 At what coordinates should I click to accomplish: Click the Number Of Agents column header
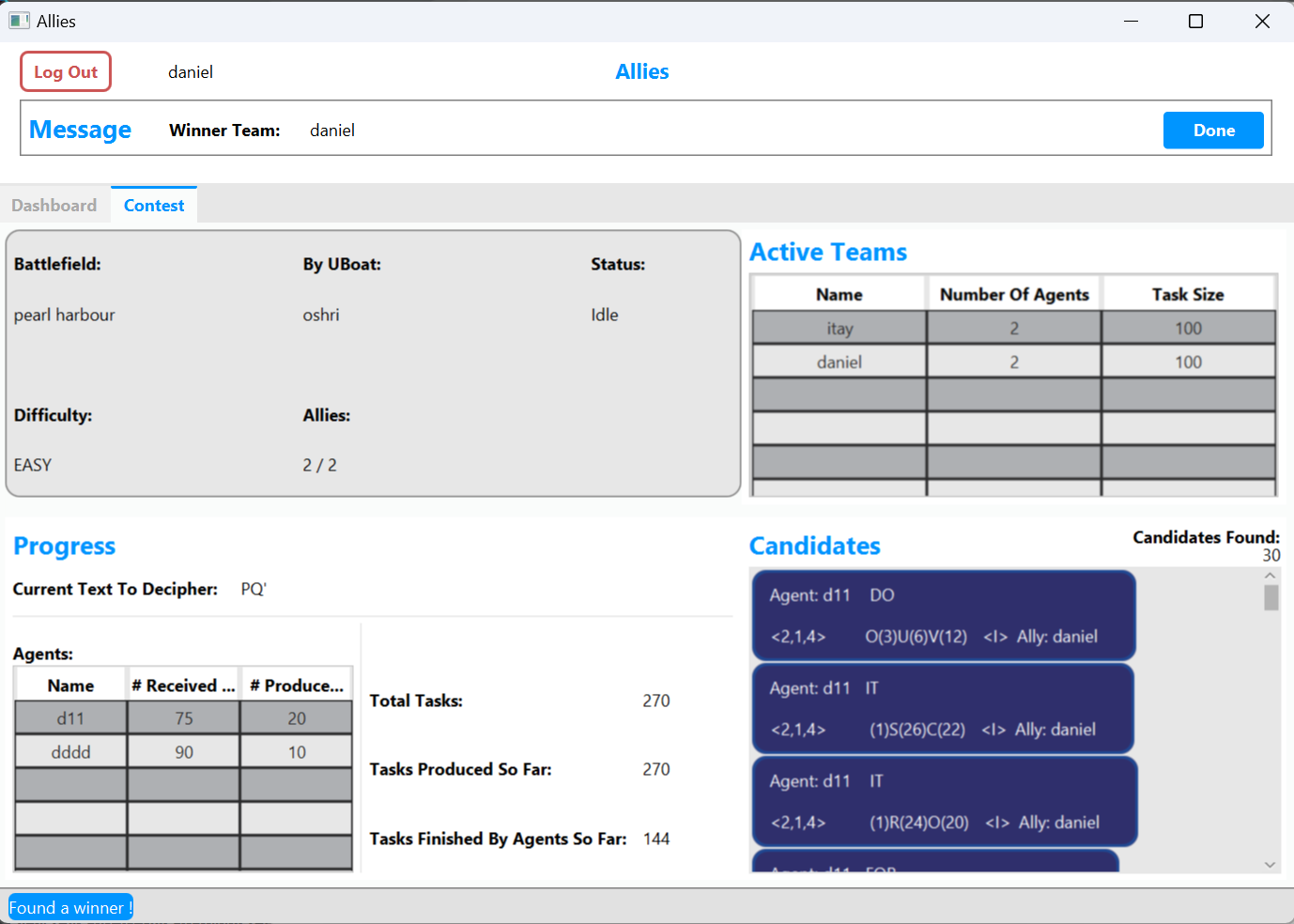pyautogui.click(x=1014, y=294)
